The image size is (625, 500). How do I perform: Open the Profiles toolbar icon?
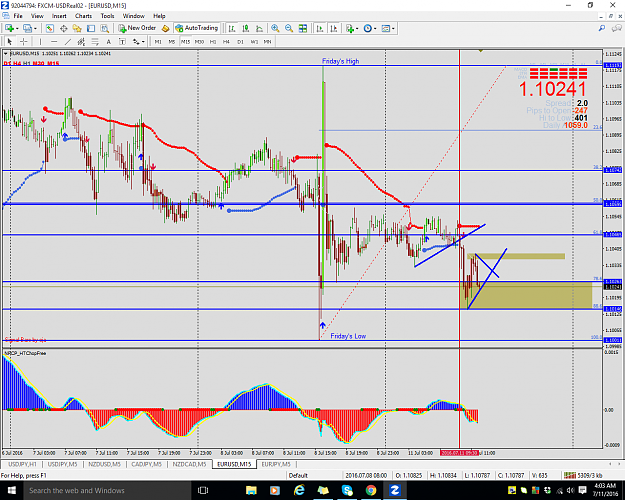click(27, 28)
